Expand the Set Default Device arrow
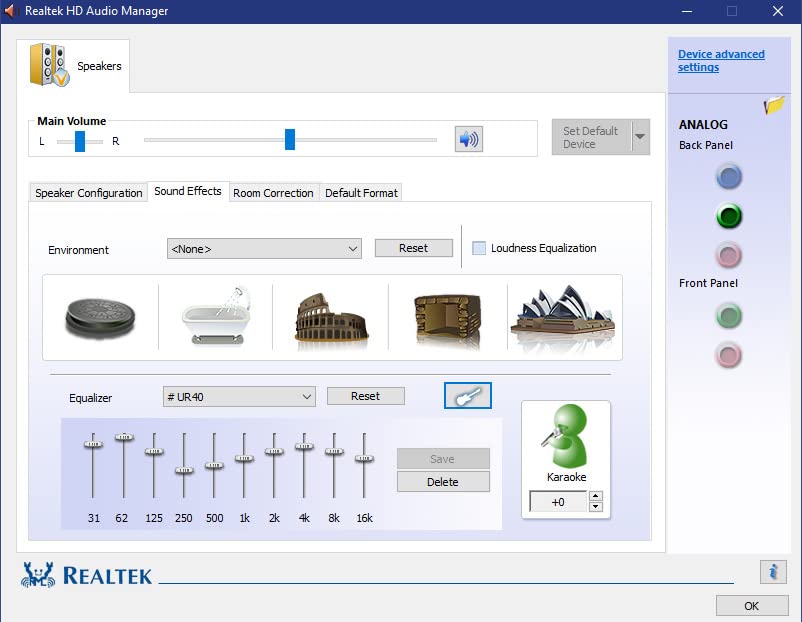The height and width of the screenshot is (622, 802). point(640,137)
